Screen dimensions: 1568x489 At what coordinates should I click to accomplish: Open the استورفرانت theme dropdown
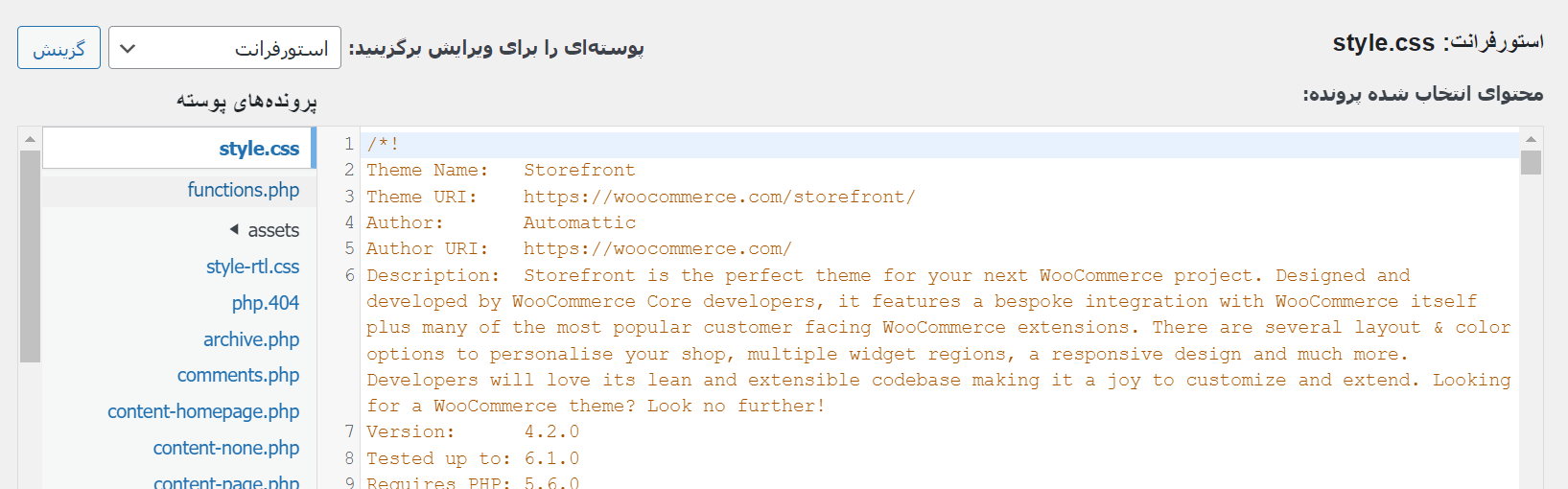click(224, 48)
